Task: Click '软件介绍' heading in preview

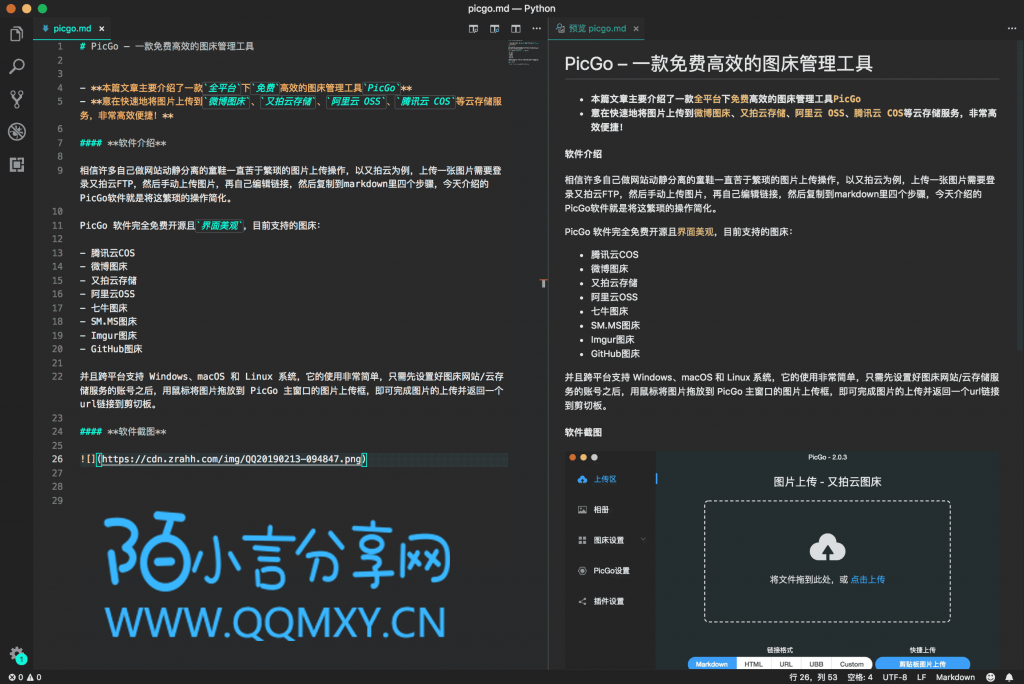Action: pos(583,154)
